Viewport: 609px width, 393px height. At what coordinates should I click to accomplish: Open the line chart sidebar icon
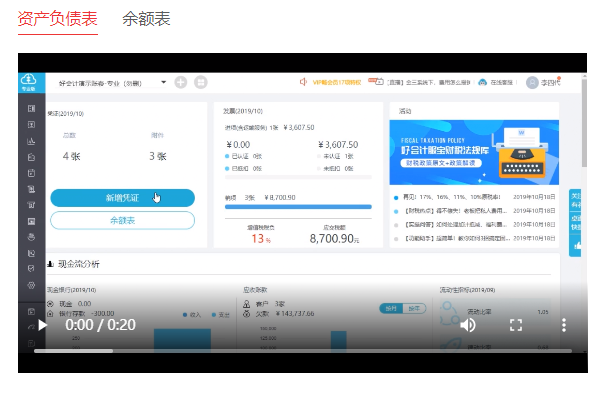tap(31, 141)
